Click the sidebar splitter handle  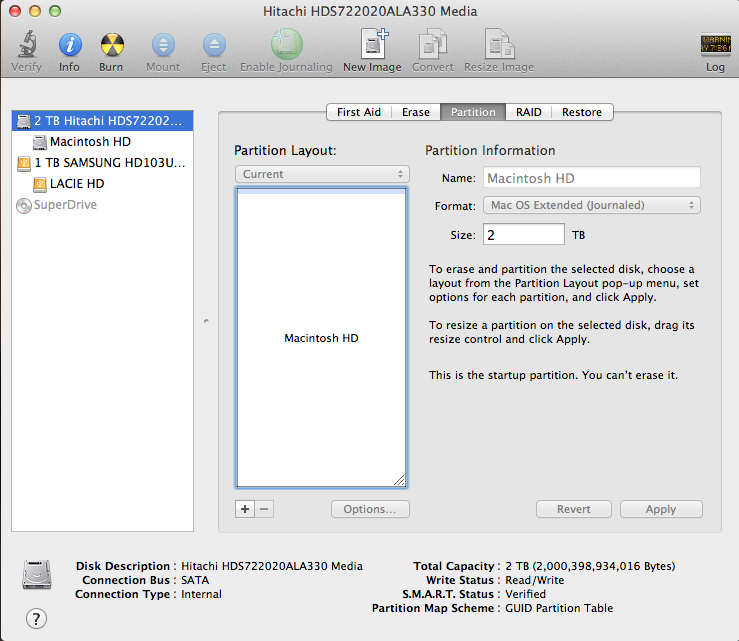[206, 321]
